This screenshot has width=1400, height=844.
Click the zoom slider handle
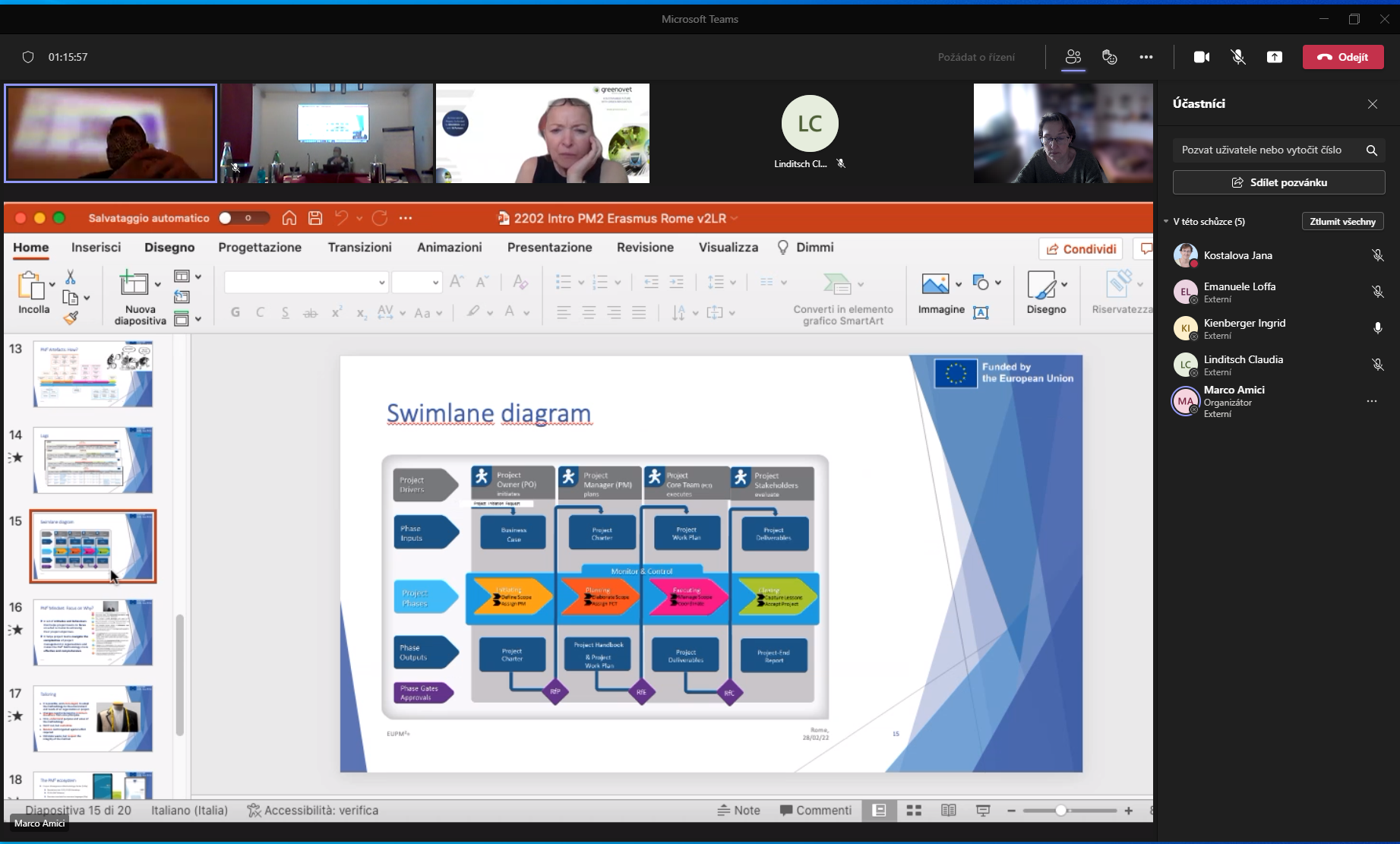(x=1060, y=811)
